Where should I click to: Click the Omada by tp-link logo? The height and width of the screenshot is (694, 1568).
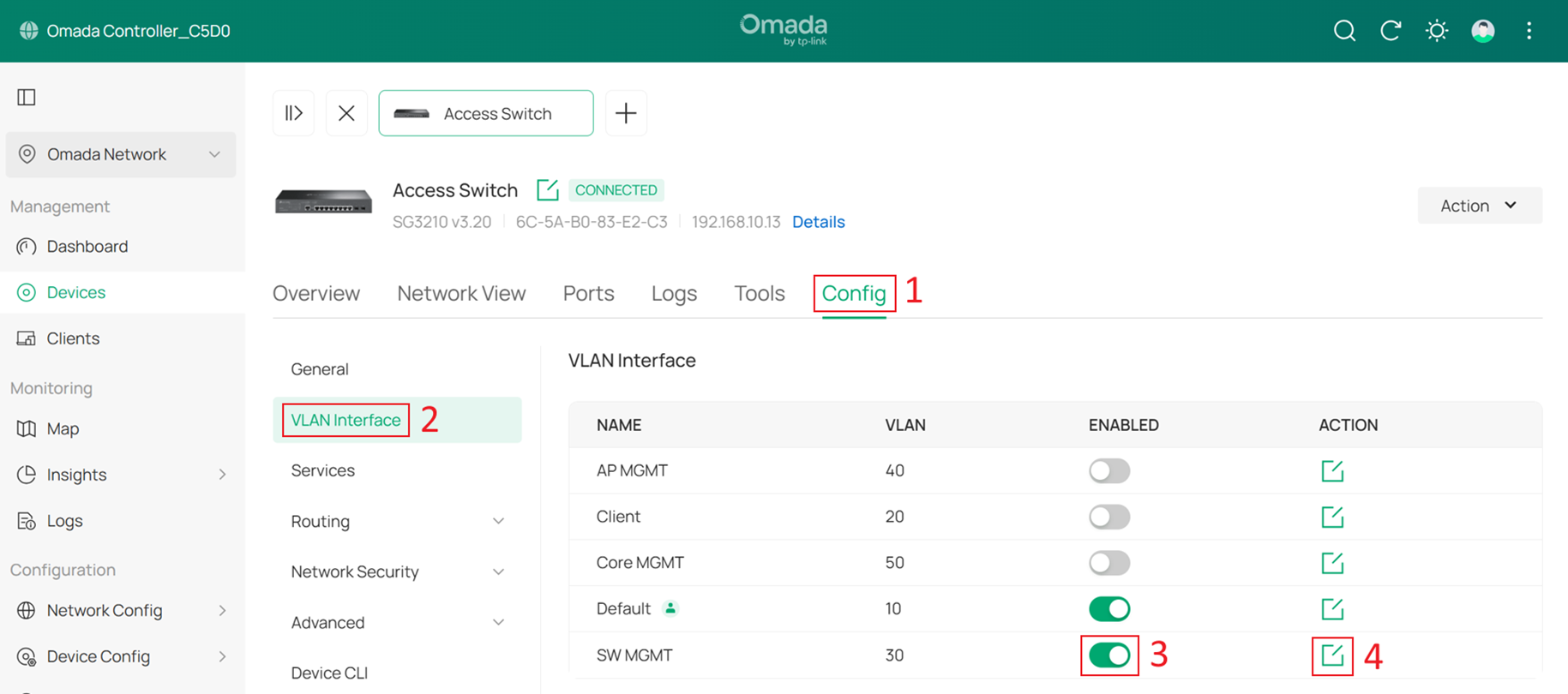[x=784, y=29]
